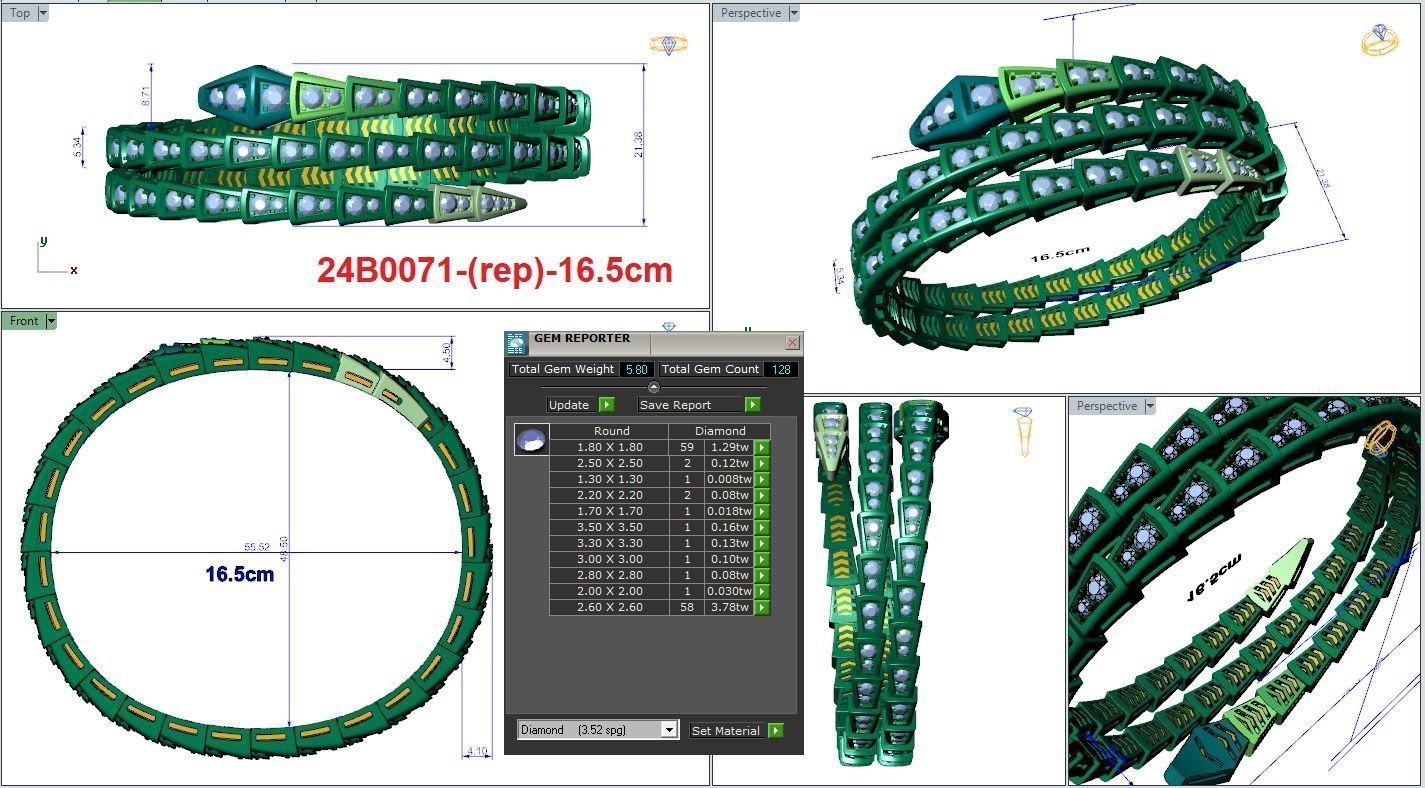This screenshot has width=1425, height=788.
Task: Click the green arrow on the 2.50 X 2.50 row
Action: click(x=762, y=463)
